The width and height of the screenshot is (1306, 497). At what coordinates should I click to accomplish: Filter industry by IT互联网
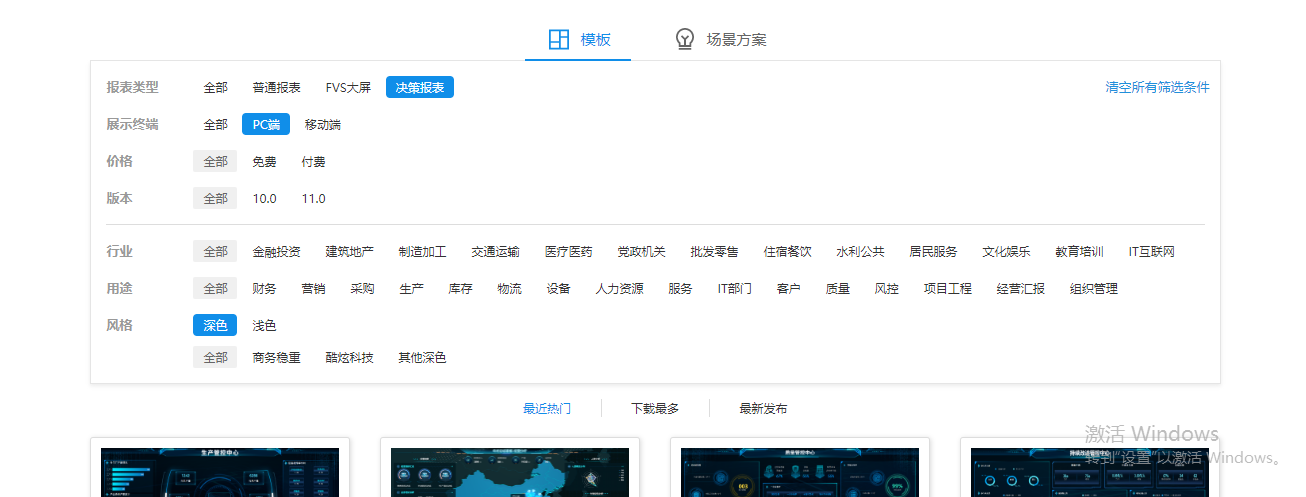click(x=1151, y=251)
